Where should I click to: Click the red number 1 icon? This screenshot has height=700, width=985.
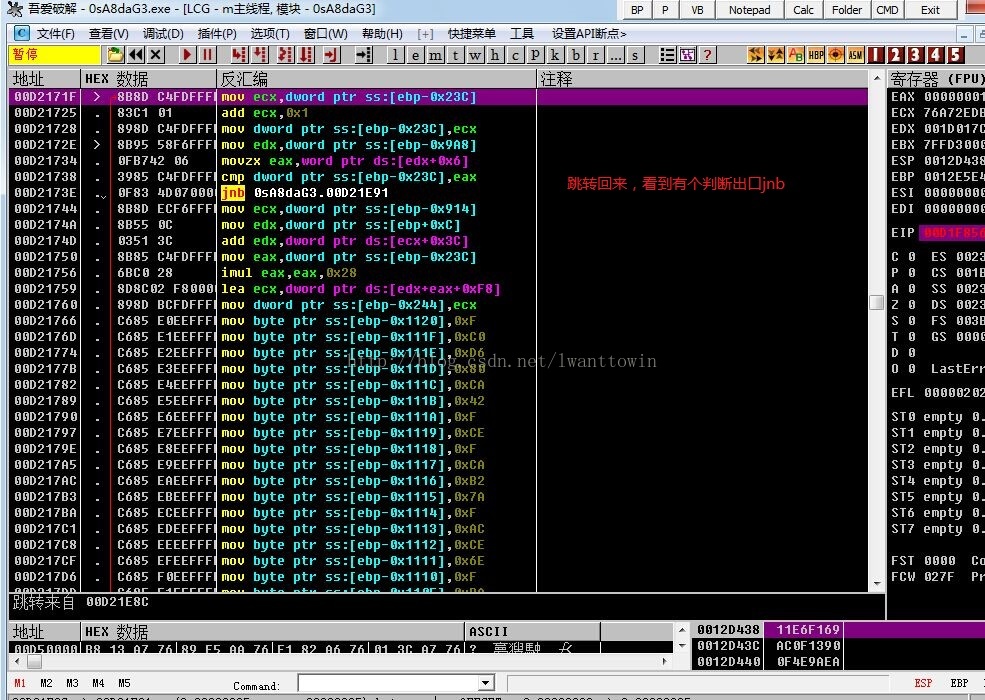coord(876,55)
